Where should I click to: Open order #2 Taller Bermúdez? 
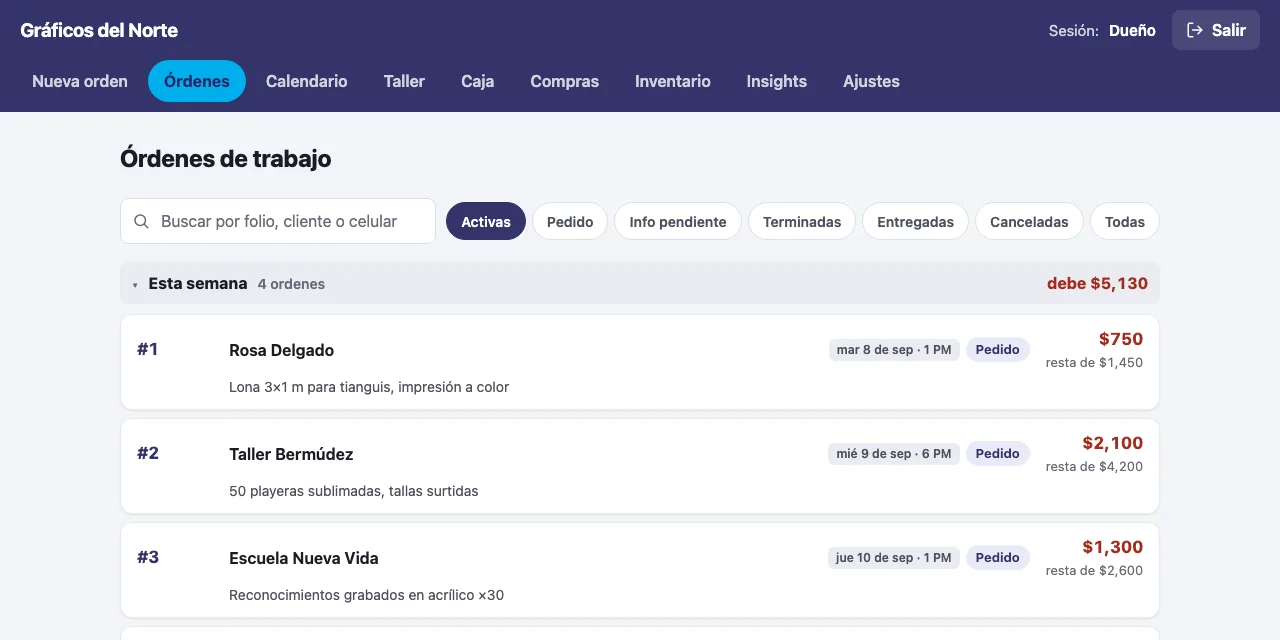(640, 466)
